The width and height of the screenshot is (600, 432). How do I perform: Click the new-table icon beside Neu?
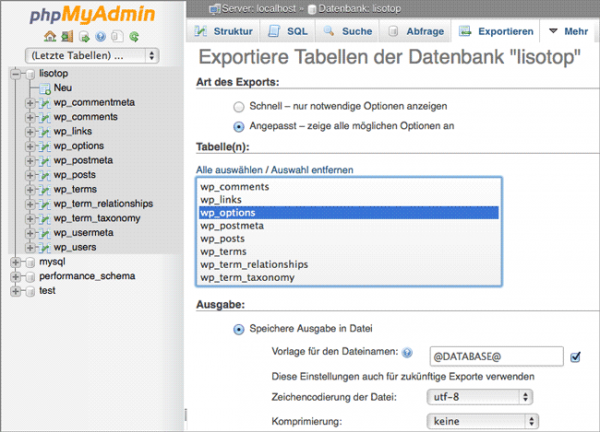point(45,89)
